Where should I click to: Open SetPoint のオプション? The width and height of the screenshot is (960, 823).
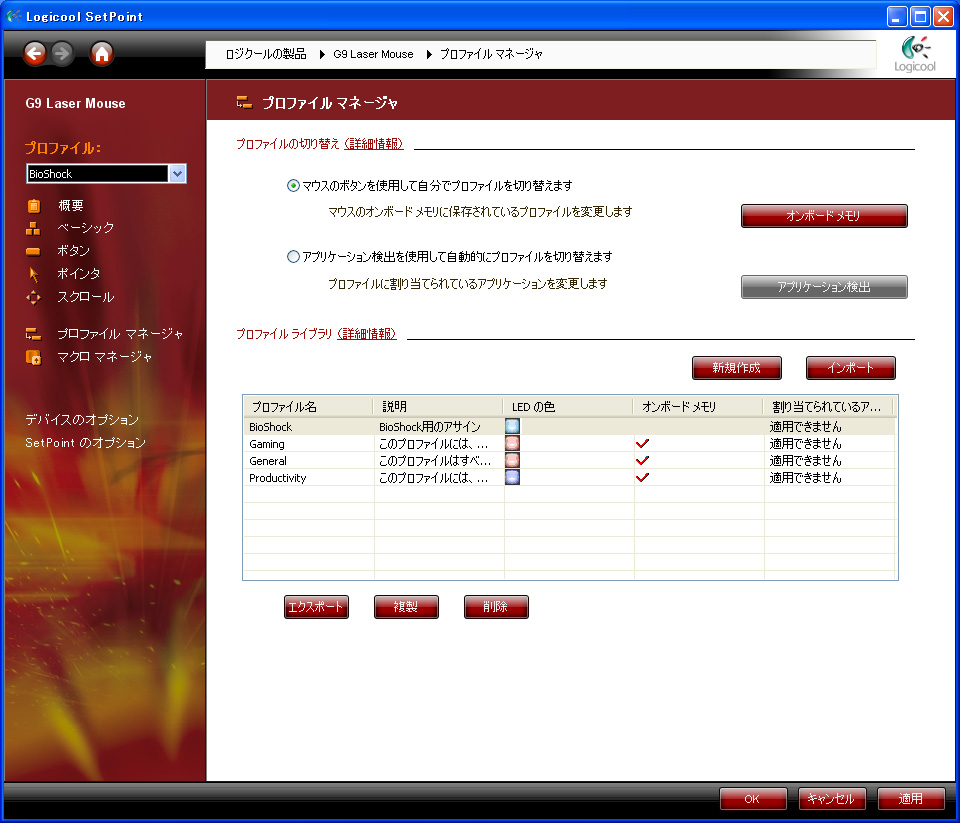click(86, 443)
